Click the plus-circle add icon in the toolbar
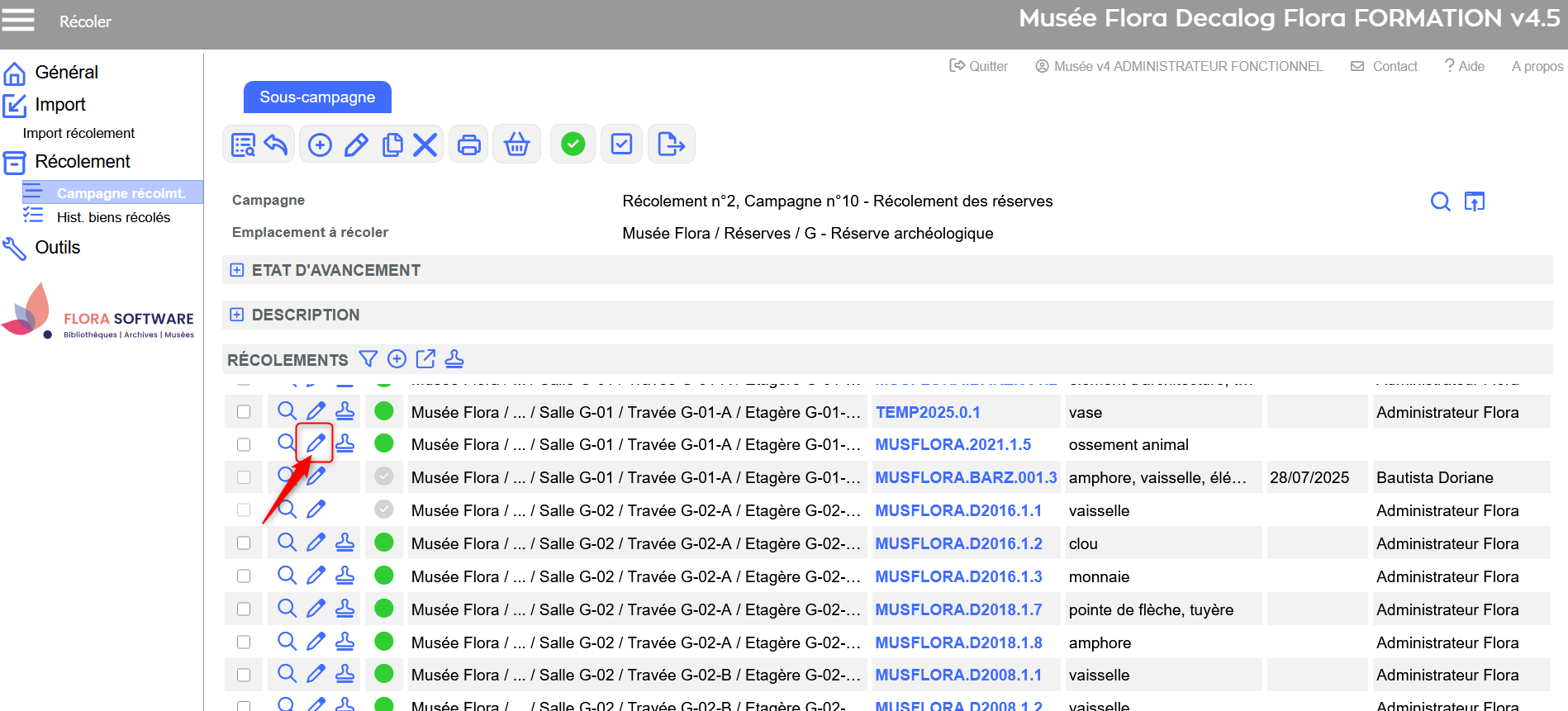Viewport: 1568px width, 711px height. [x=320, y=145]
